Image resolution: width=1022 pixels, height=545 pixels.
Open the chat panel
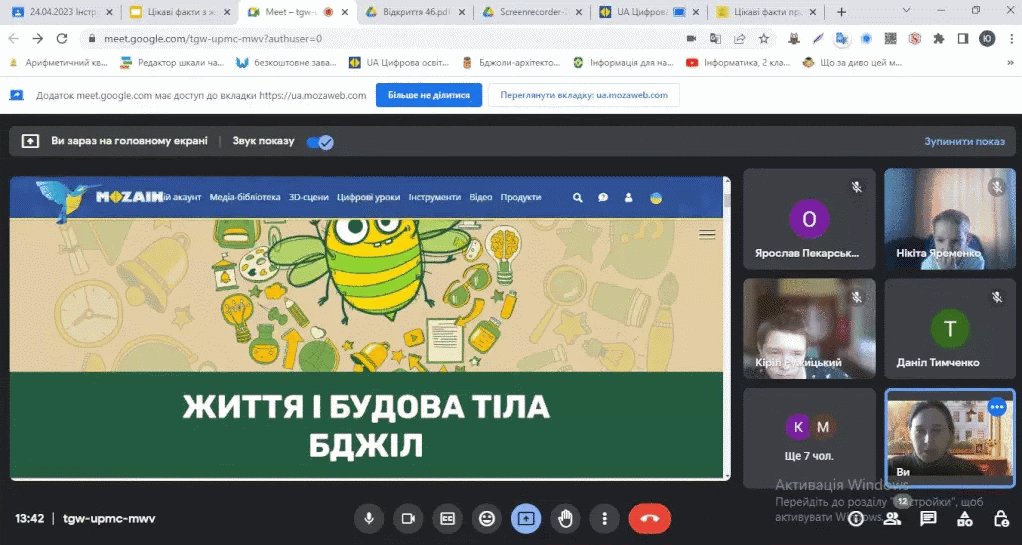pos(928,518)
